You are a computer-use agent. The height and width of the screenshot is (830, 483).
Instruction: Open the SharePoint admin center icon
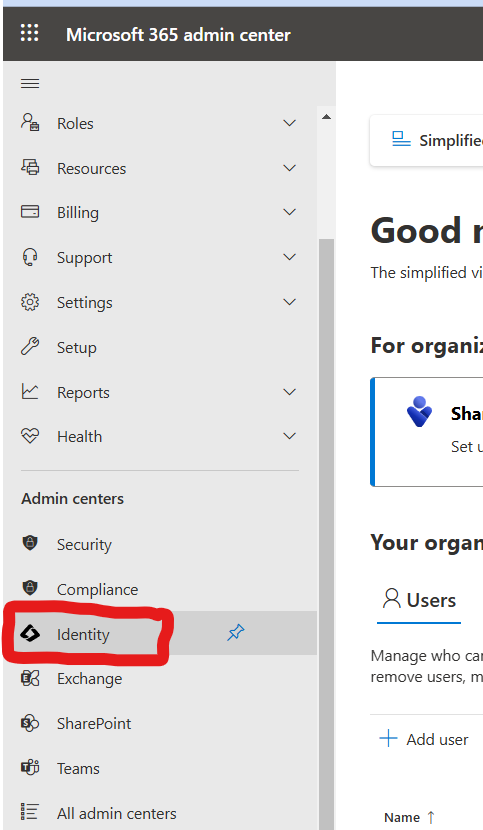(x=30, y=723)
